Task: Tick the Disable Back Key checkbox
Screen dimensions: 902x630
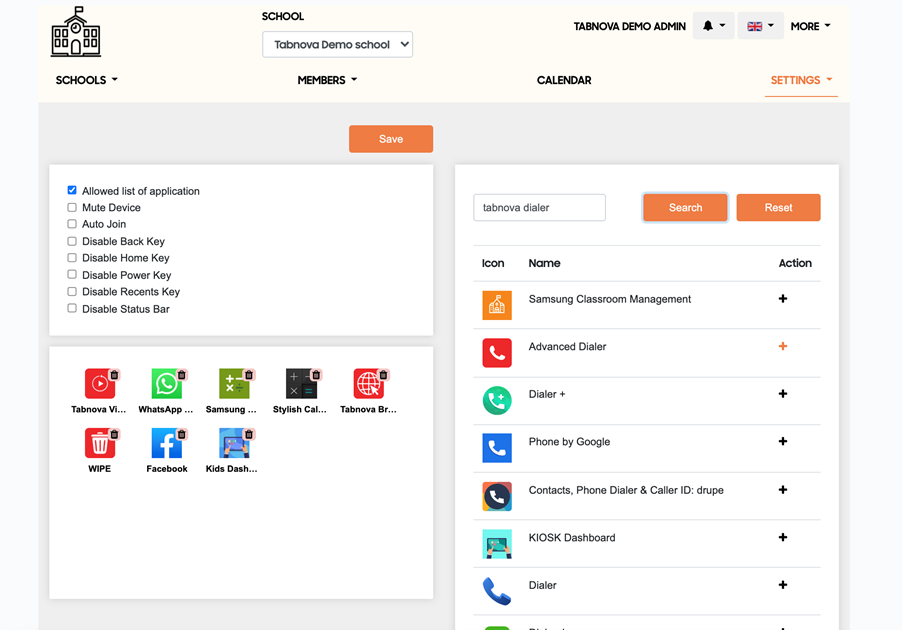Action: click(72, 241)
